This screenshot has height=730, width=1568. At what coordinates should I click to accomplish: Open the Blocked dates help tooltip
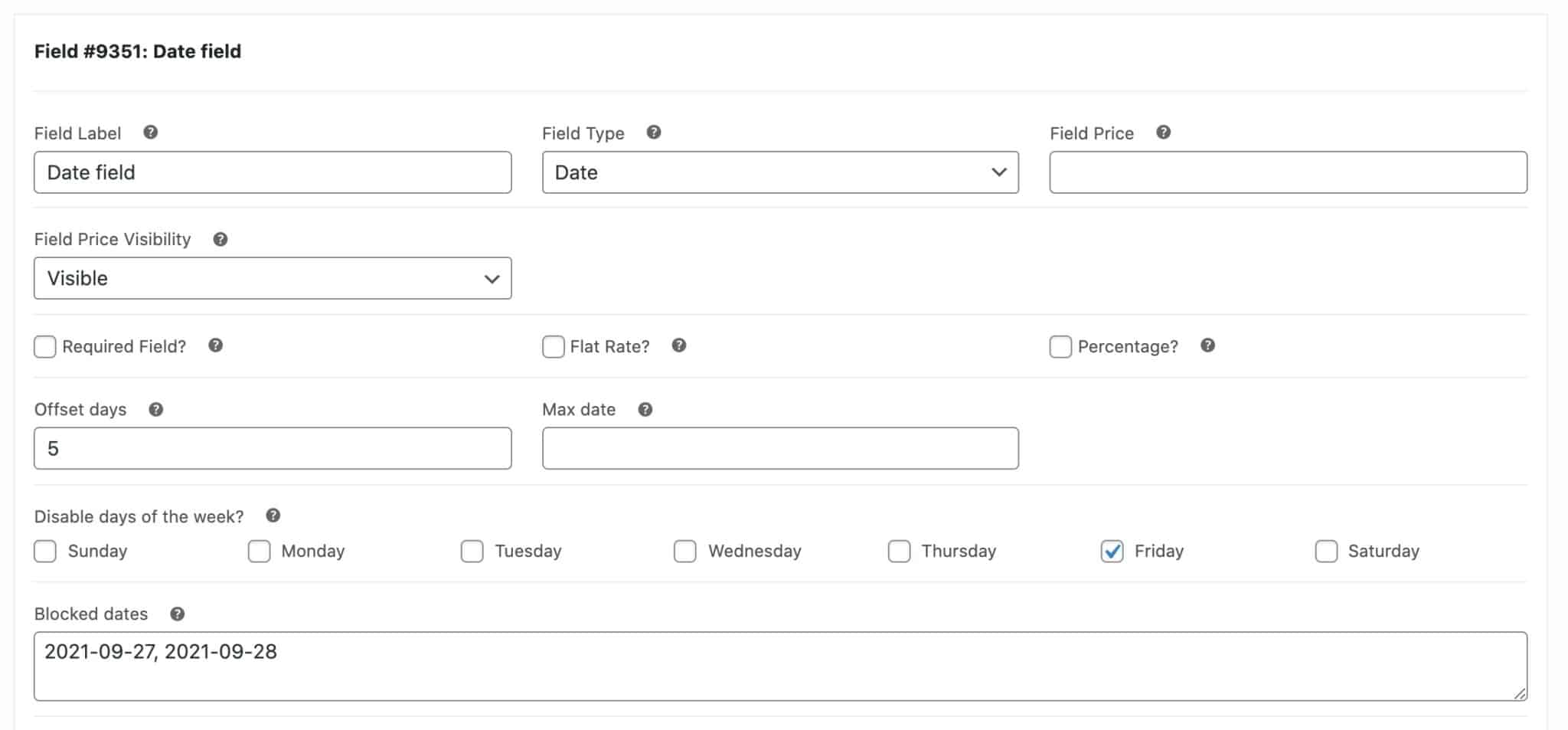coord(178,613)
